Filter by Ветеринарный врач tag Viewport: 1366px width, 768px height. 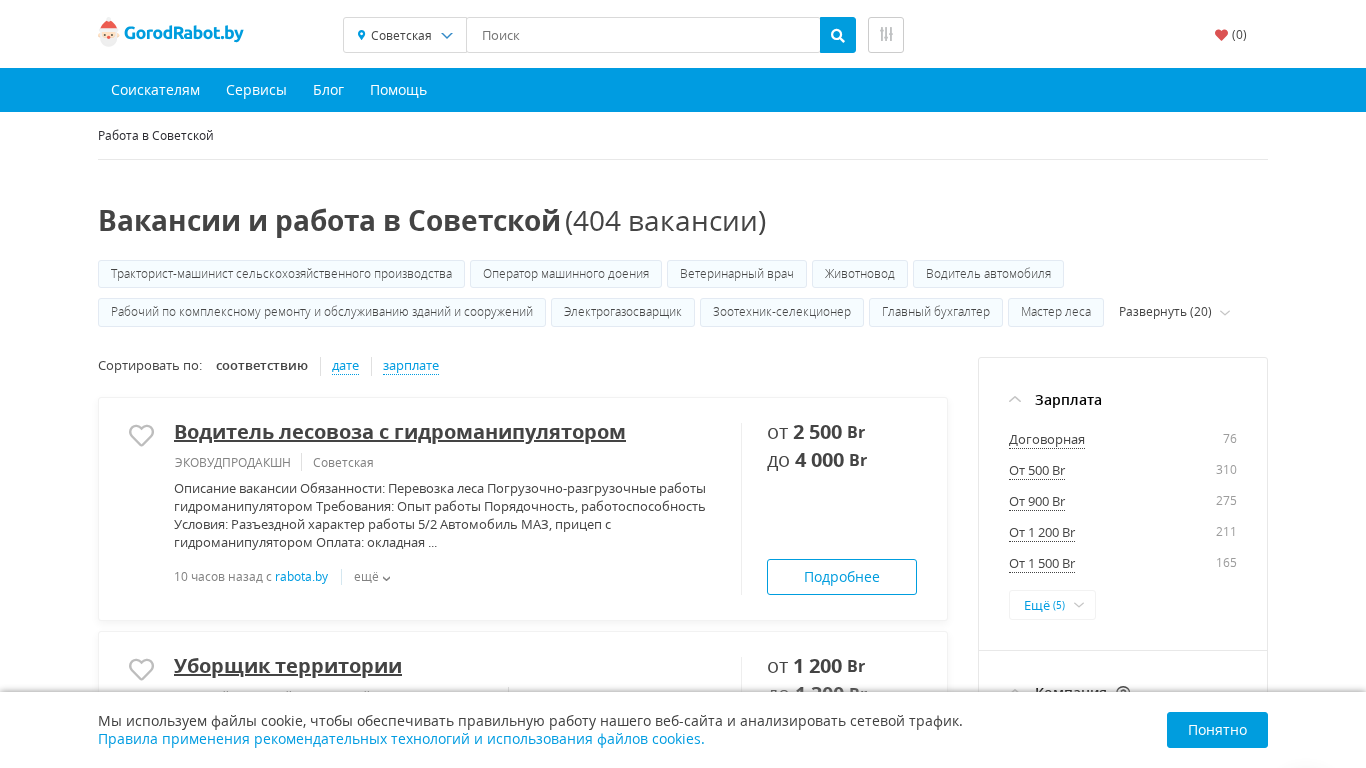tap(737, 274)
